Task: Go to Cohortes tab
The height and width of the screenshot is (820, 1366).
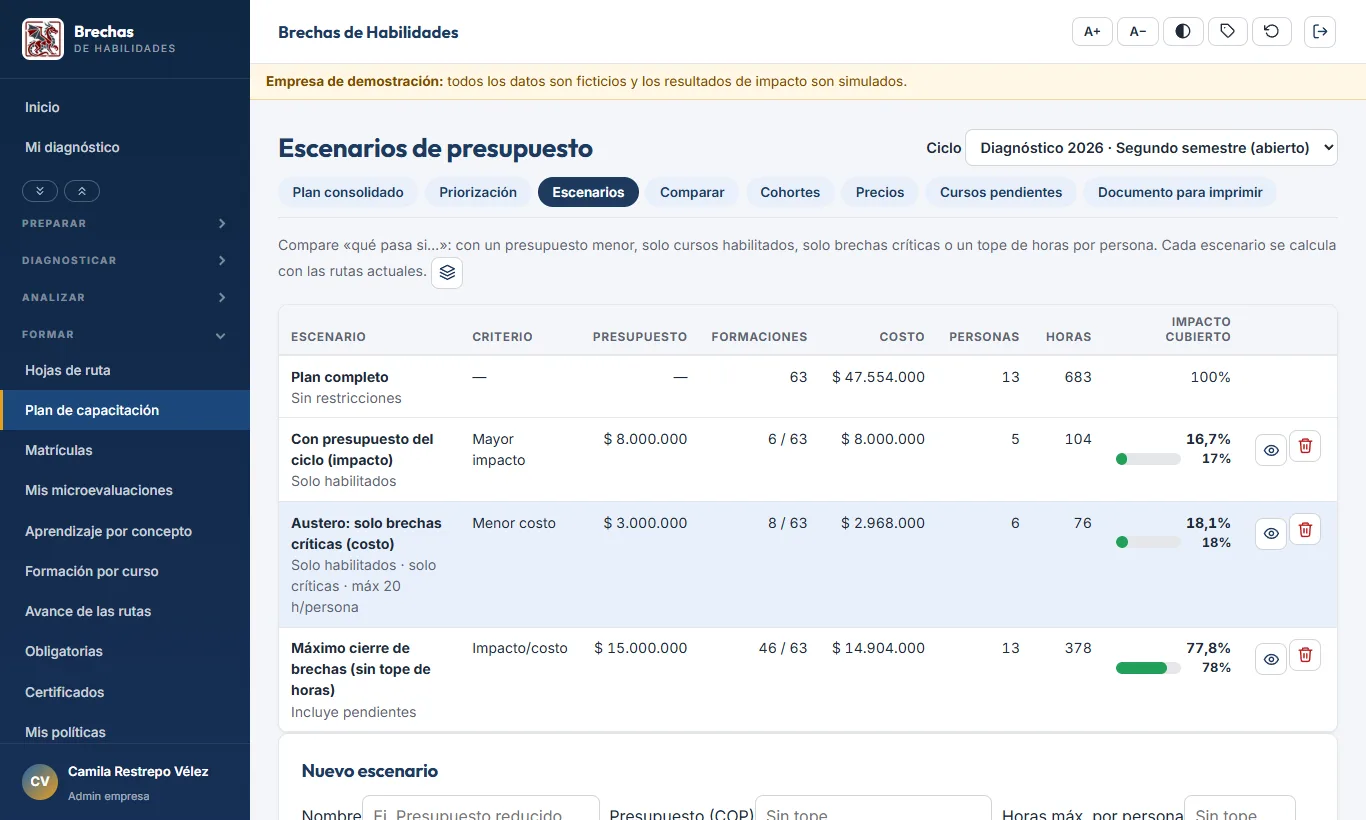Action: [790, 192]
